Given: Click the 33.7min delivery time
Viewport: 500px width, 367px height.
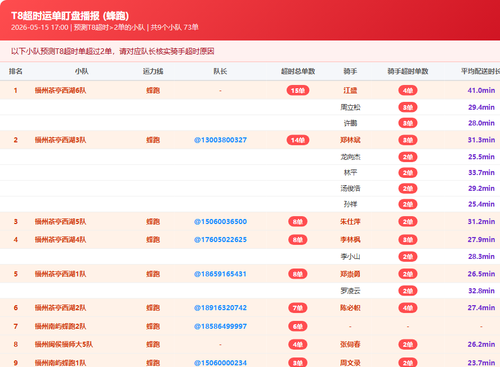Looking at the screenshot, I should 481,173.
